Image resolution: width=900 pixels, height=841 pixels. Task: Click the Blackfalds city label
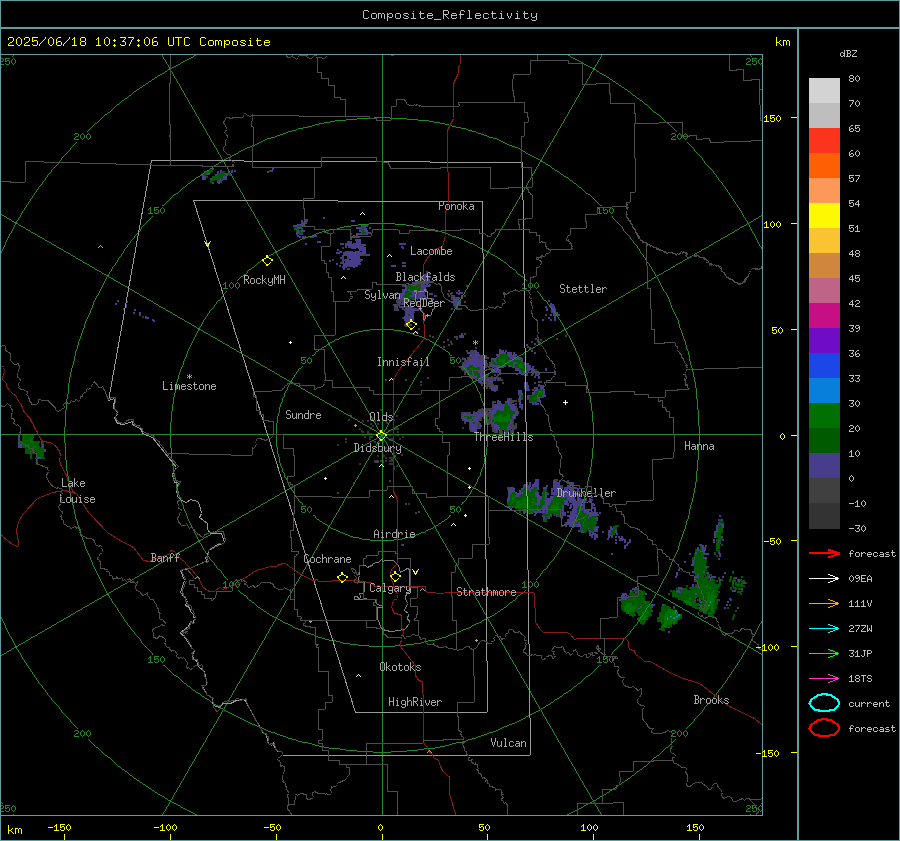[x=425, y=277]
